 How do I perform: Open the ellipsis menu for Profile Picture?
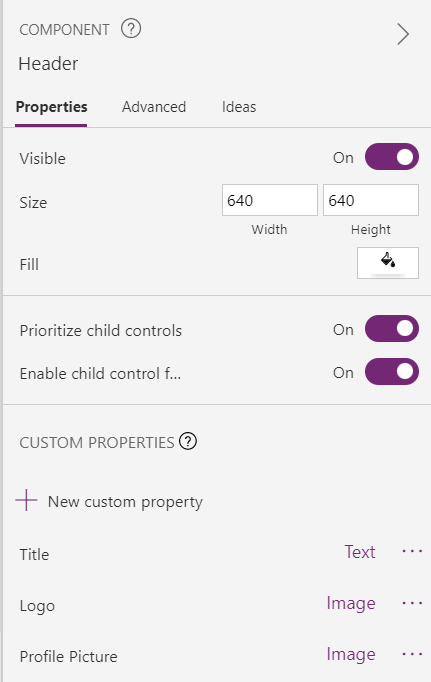(x=412, y=655)
